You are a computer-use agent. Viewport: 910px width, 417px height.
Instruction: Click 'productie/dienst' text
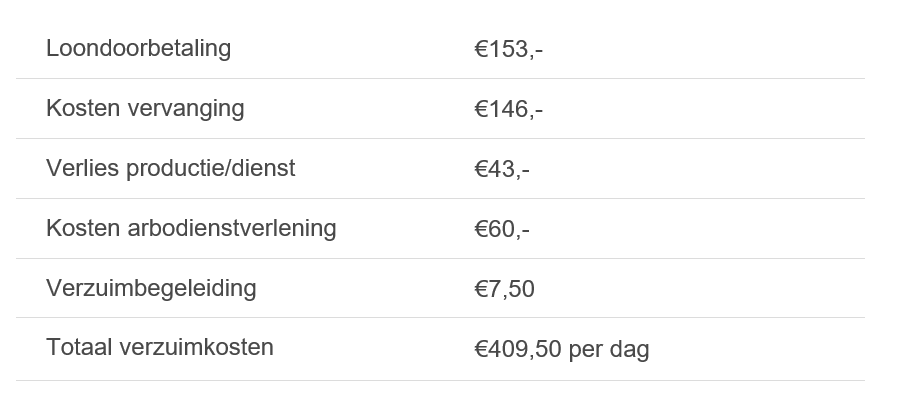click(211, 169)
